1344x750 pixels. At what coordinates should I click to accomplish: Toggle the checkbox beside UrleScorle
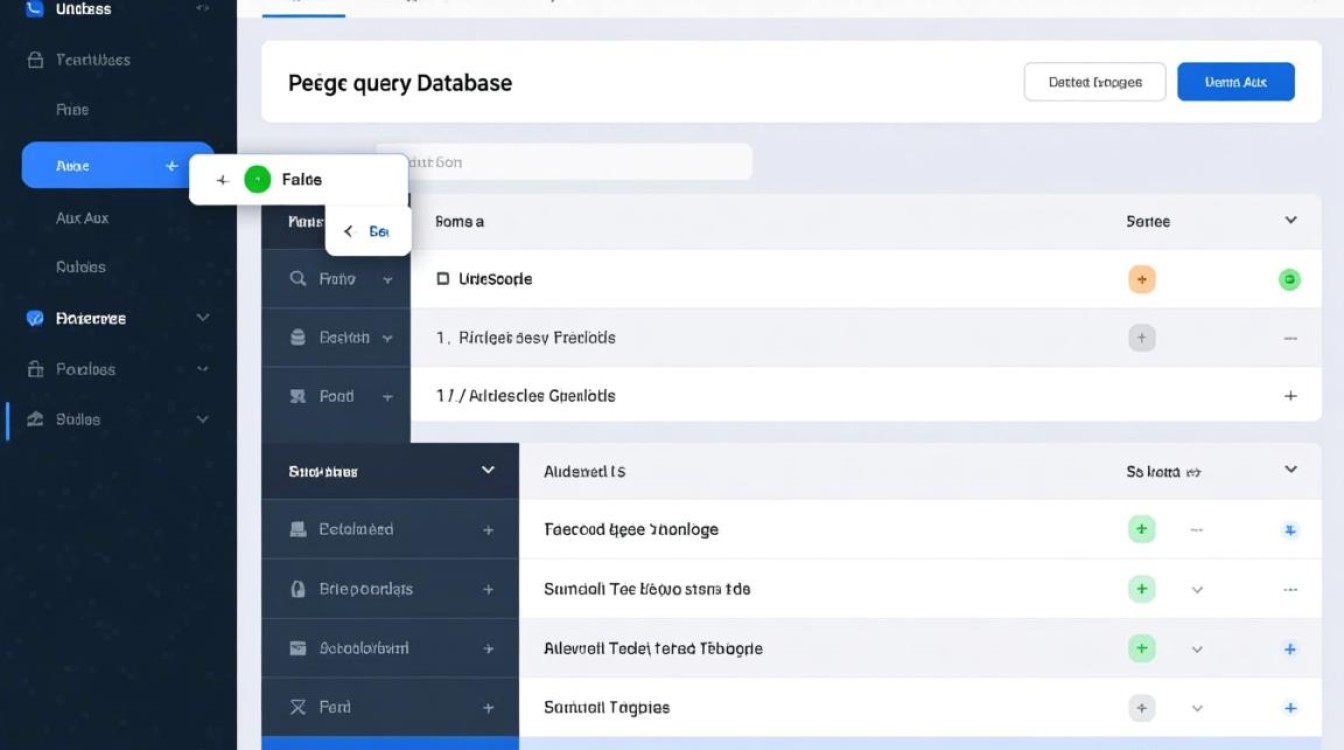coord(443,279)
